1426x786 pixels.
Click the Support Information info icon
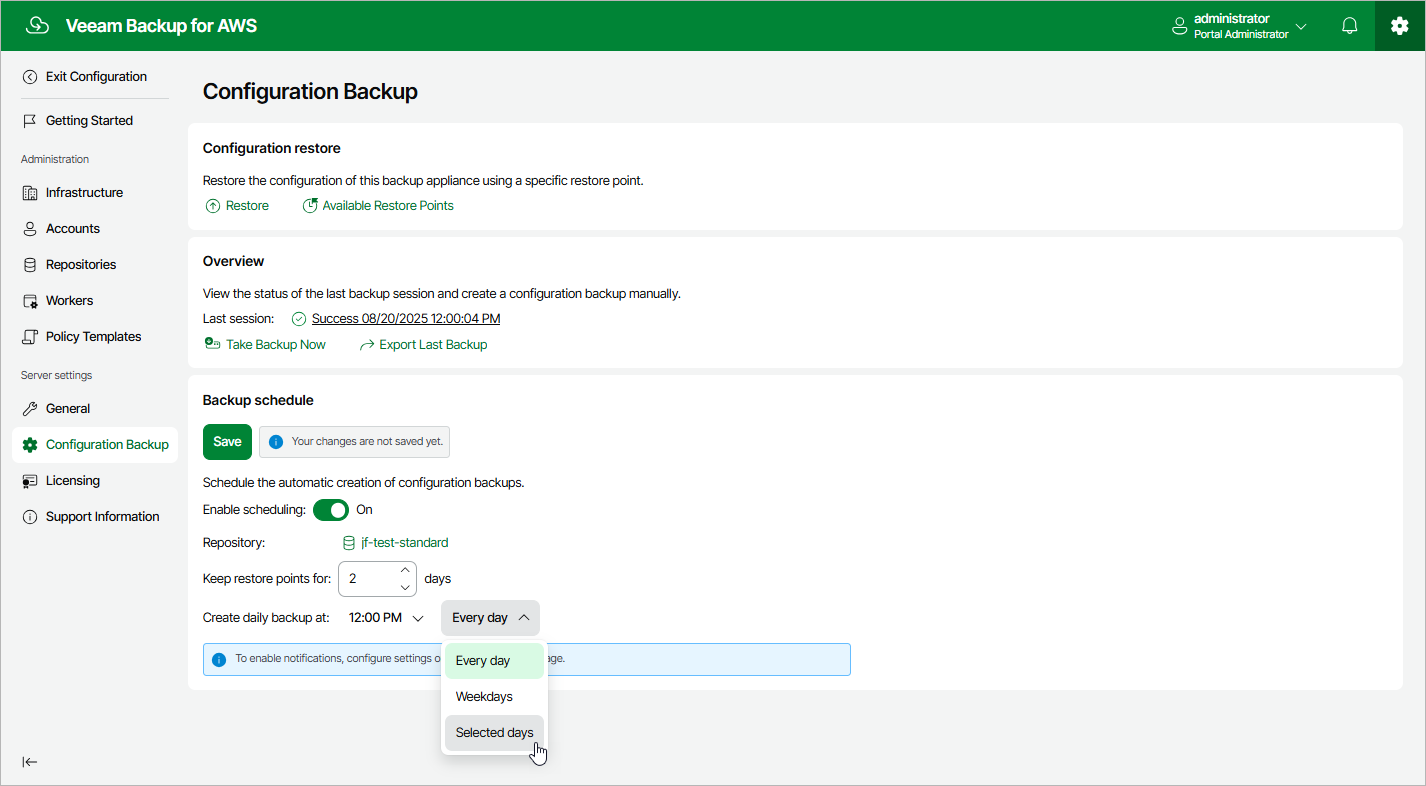pyautogui.click(x=30, y=517)
